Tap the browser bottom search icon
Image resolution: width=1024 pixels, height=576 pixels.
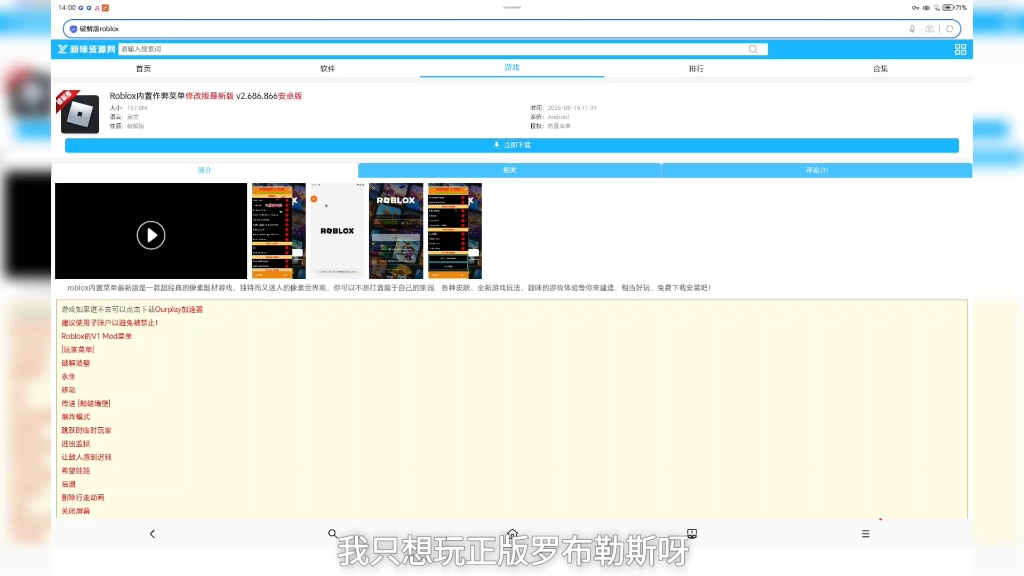pyautogui.click(x=332, y=534)
